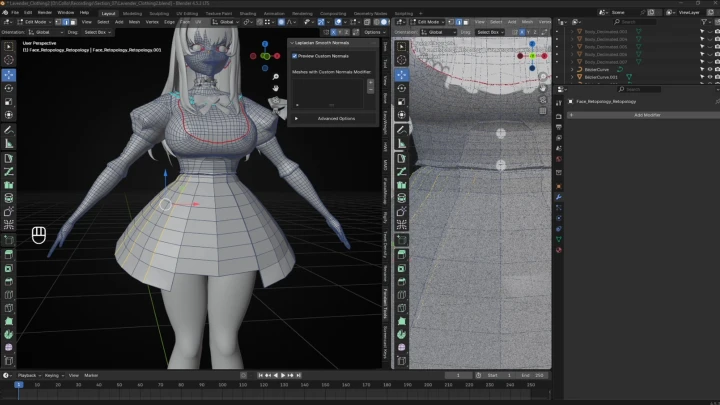
Task: Click the green Y axis on left gizmo
Action: click(x=265, y=56)
